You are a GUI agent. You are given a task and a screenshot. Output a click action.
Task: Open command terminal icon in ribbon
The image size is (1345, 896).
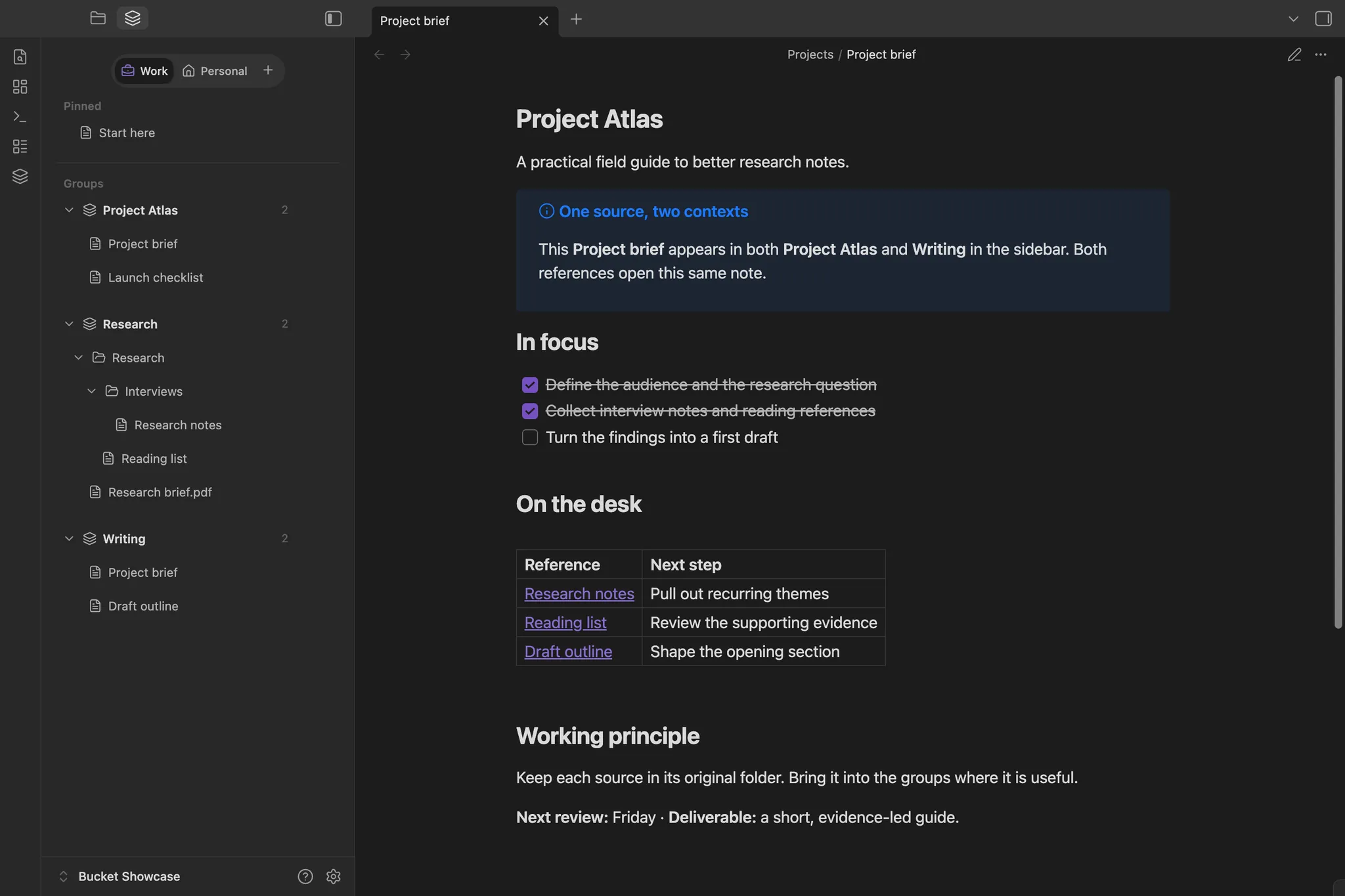20,117
